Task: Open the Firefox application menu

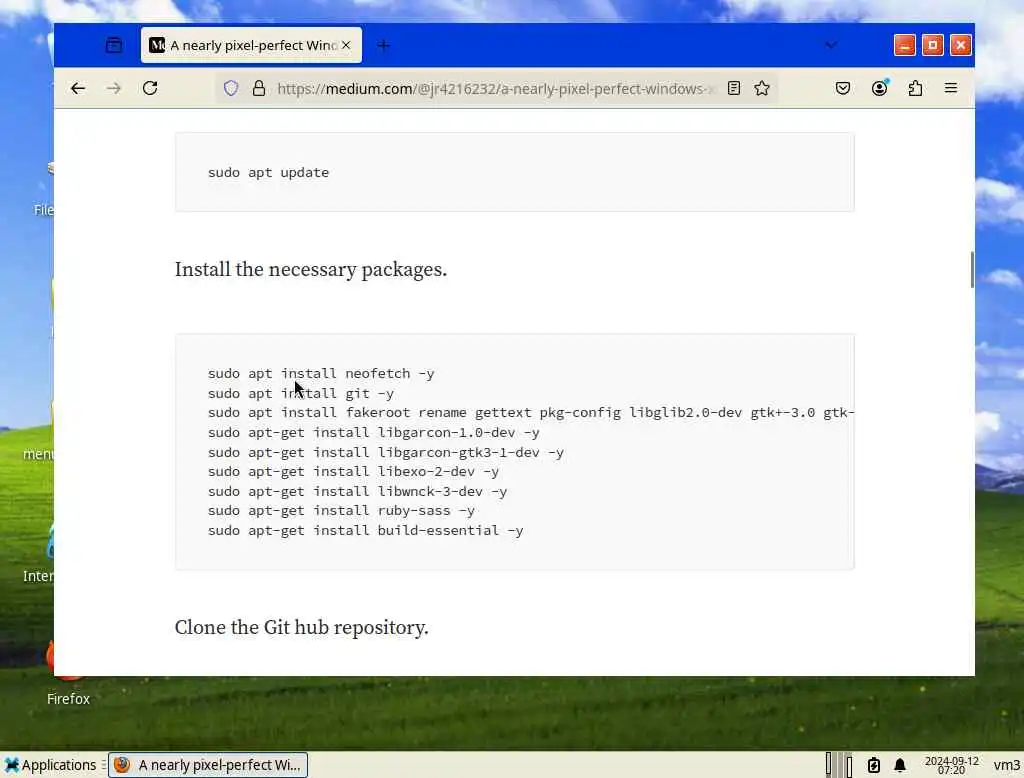Action: click(951, 88)
